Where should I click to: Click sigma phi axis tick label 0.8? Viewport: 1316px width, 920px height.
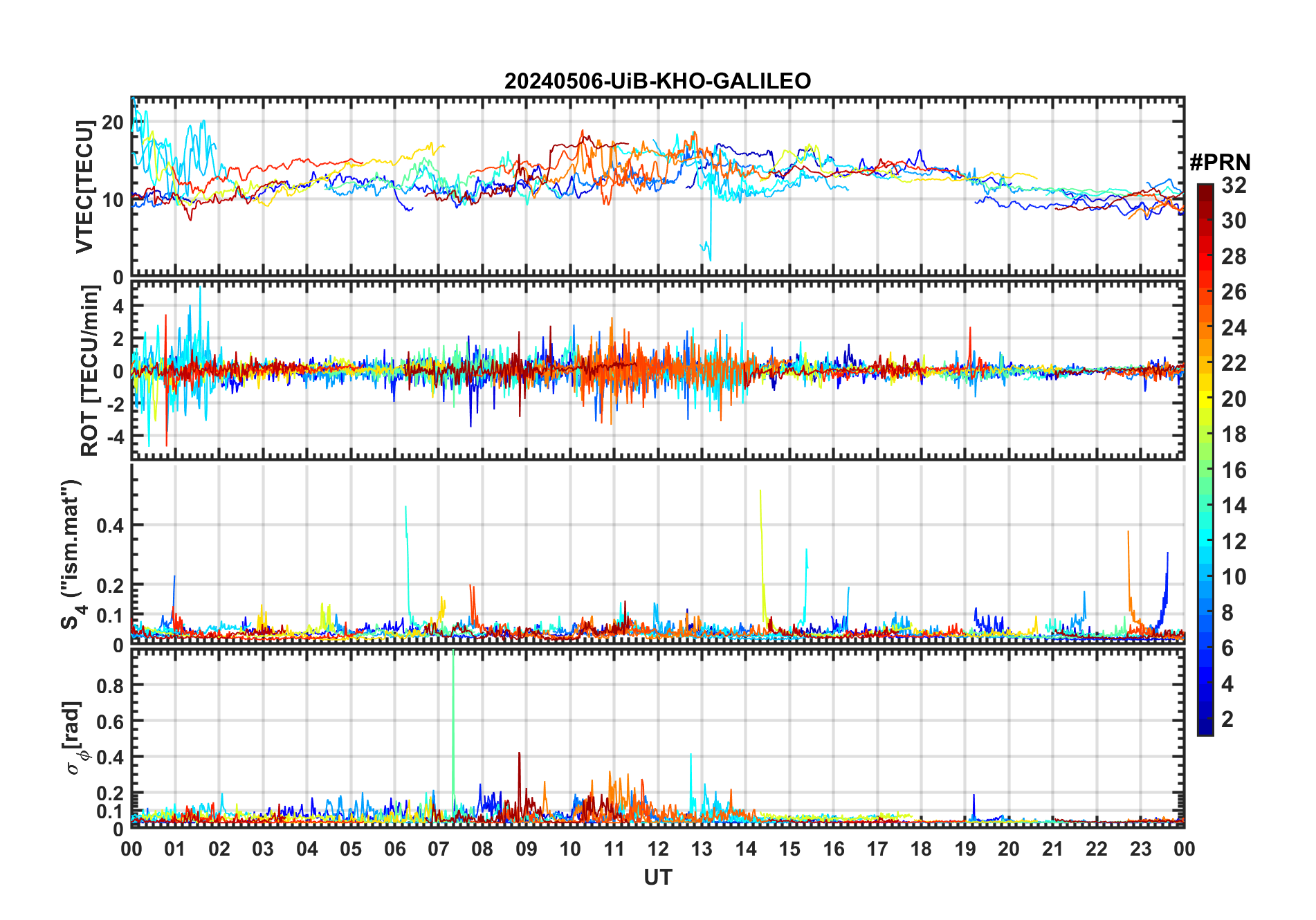[109, 686]
